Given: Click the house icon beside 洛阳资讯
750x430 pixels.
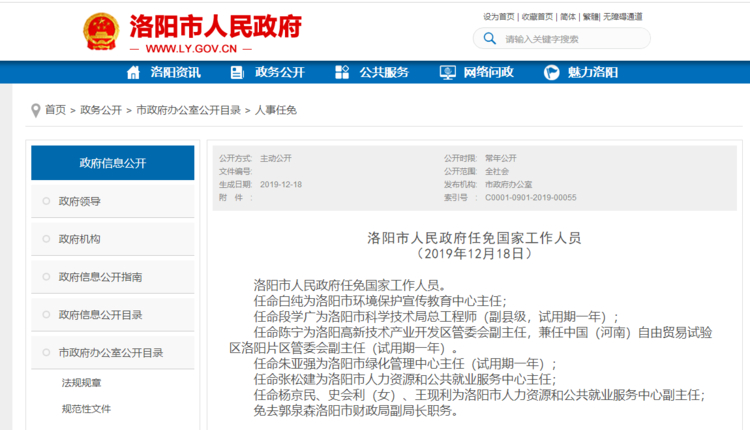Looking at the screenshot, I should [x=133, y=72].
